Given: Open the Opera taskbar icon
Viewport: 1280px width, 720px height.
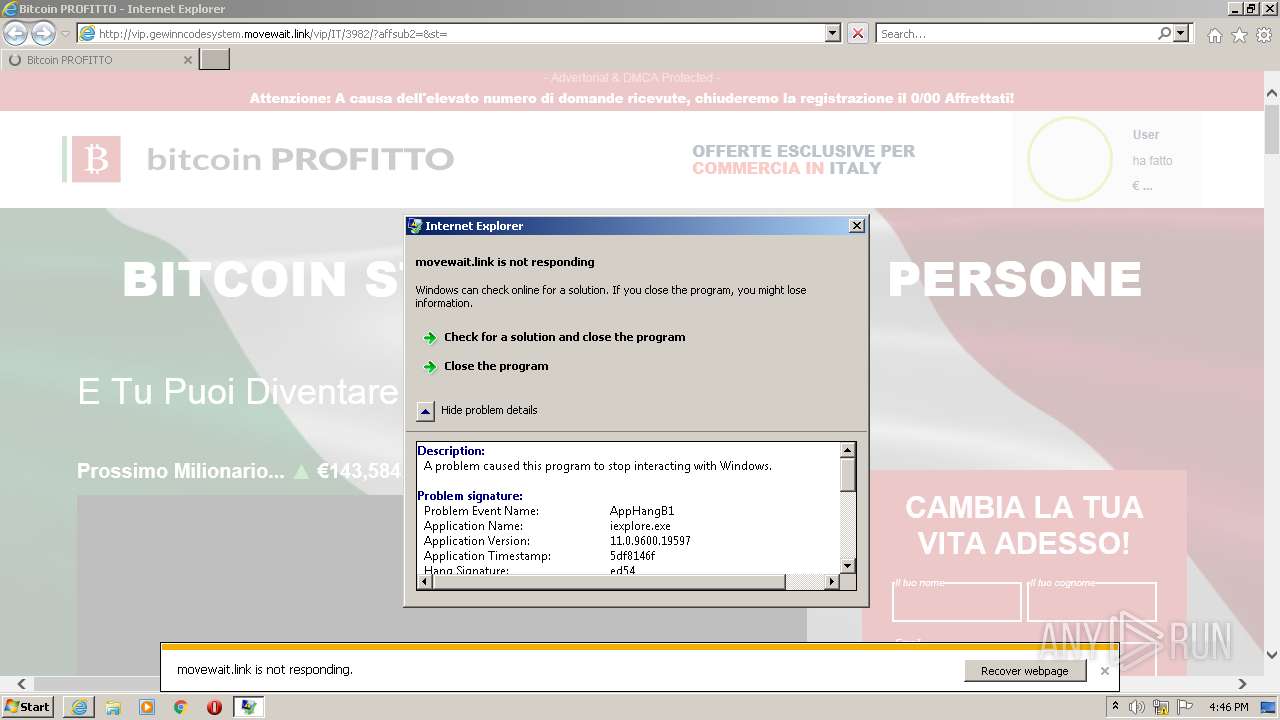Looking at the screenshot, I should click(x=214, y=707).
